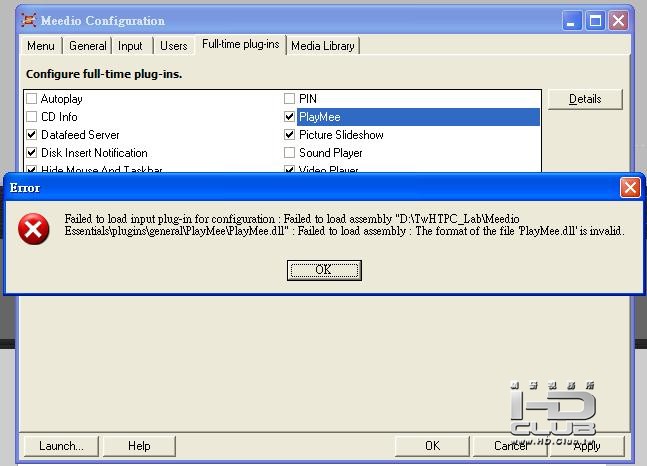Select the Datafeed Server label
Image resolution: width=647 pixels, height=466 pixels.
[80, 135]
